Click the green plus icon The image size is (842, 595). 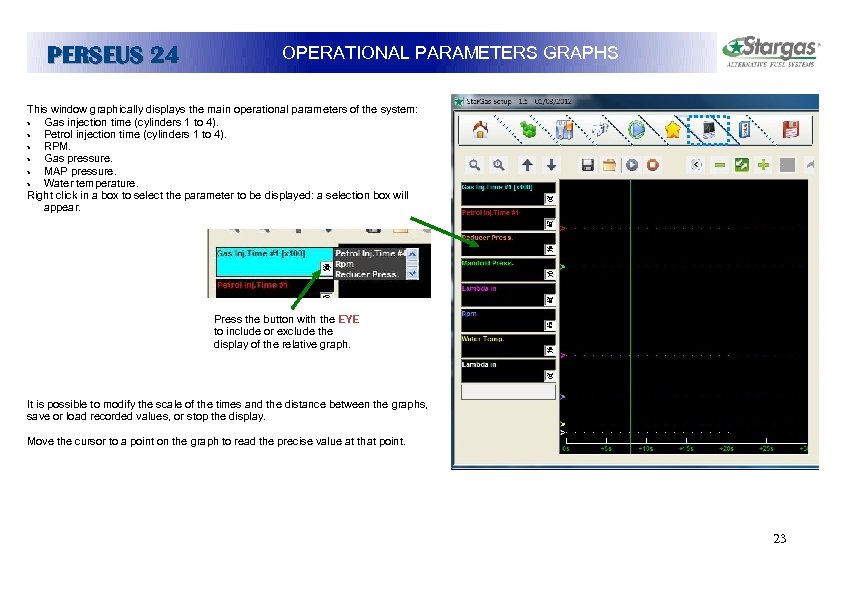tap(763, 165)
